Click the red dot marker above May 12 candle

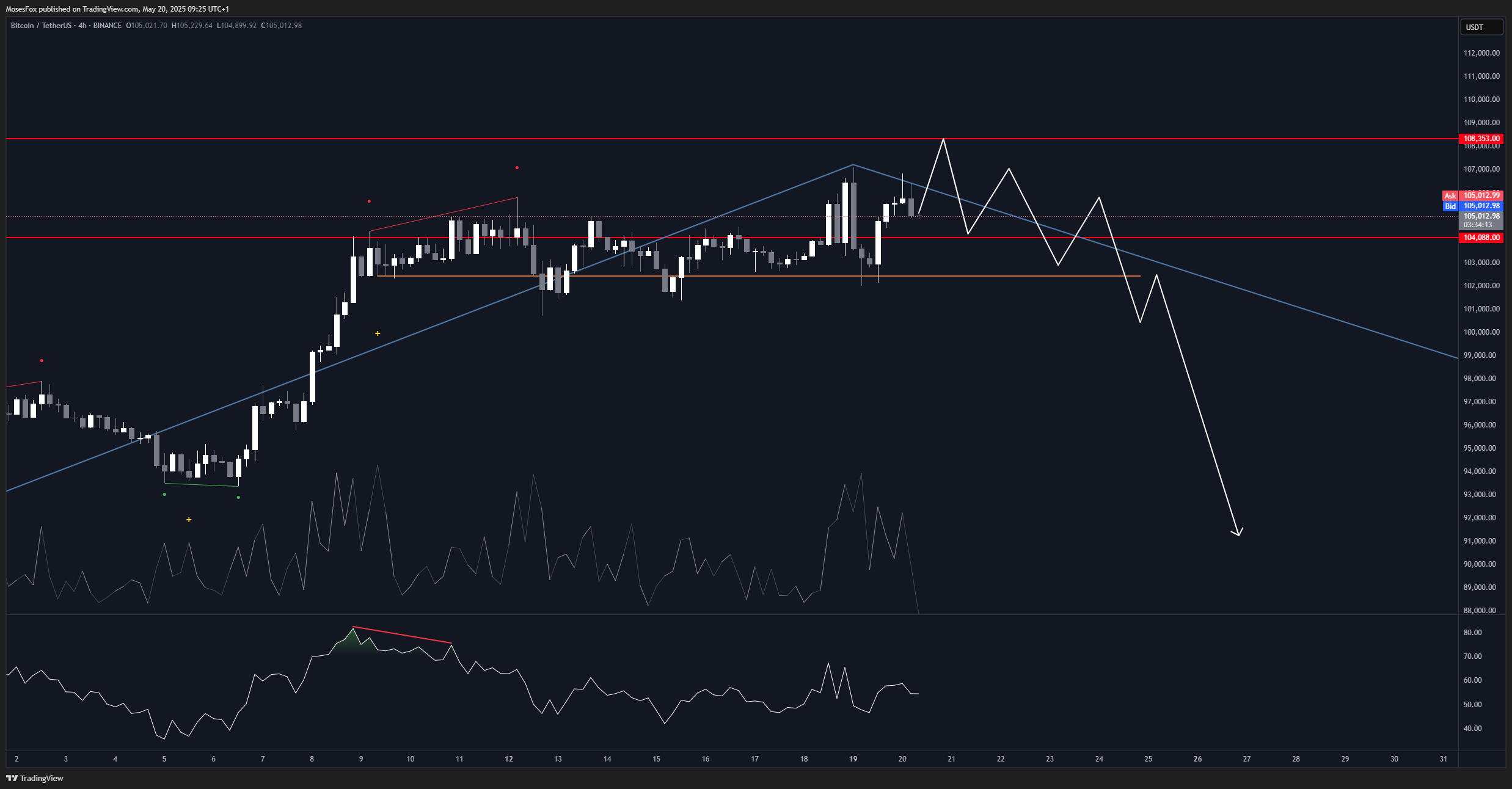click(x=517, y=167)
